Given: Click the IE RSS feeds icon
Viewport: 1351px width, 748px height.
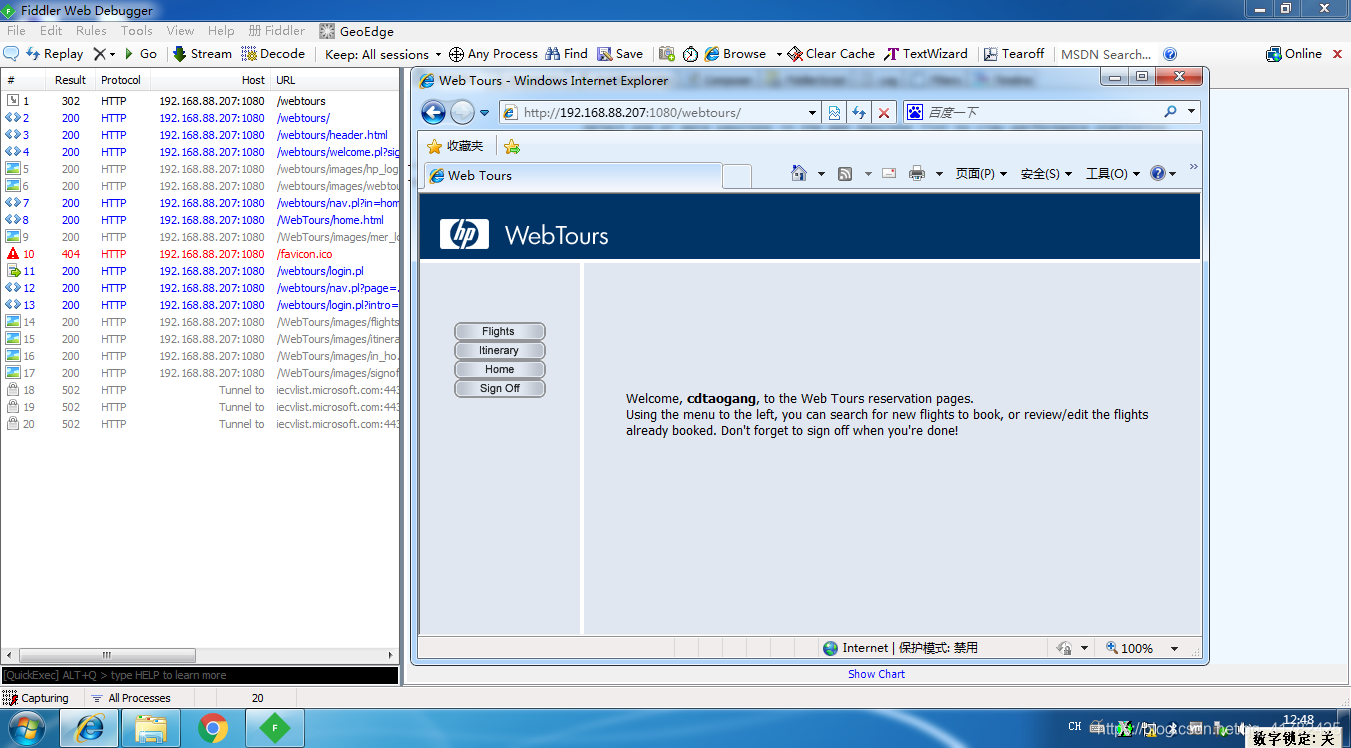Looking at the screenshot, I should click(x=845, y=174).
